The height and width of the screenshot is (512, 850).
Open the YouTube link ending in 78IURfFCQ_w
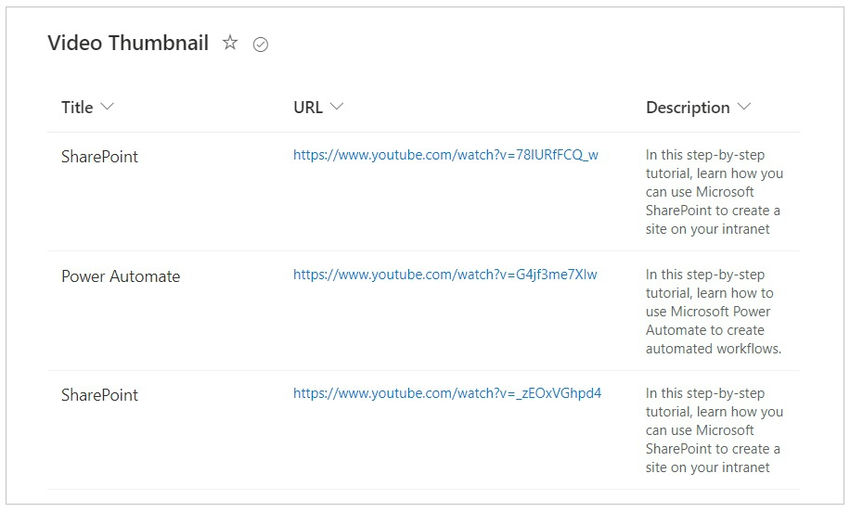click(x=445, y=155)
